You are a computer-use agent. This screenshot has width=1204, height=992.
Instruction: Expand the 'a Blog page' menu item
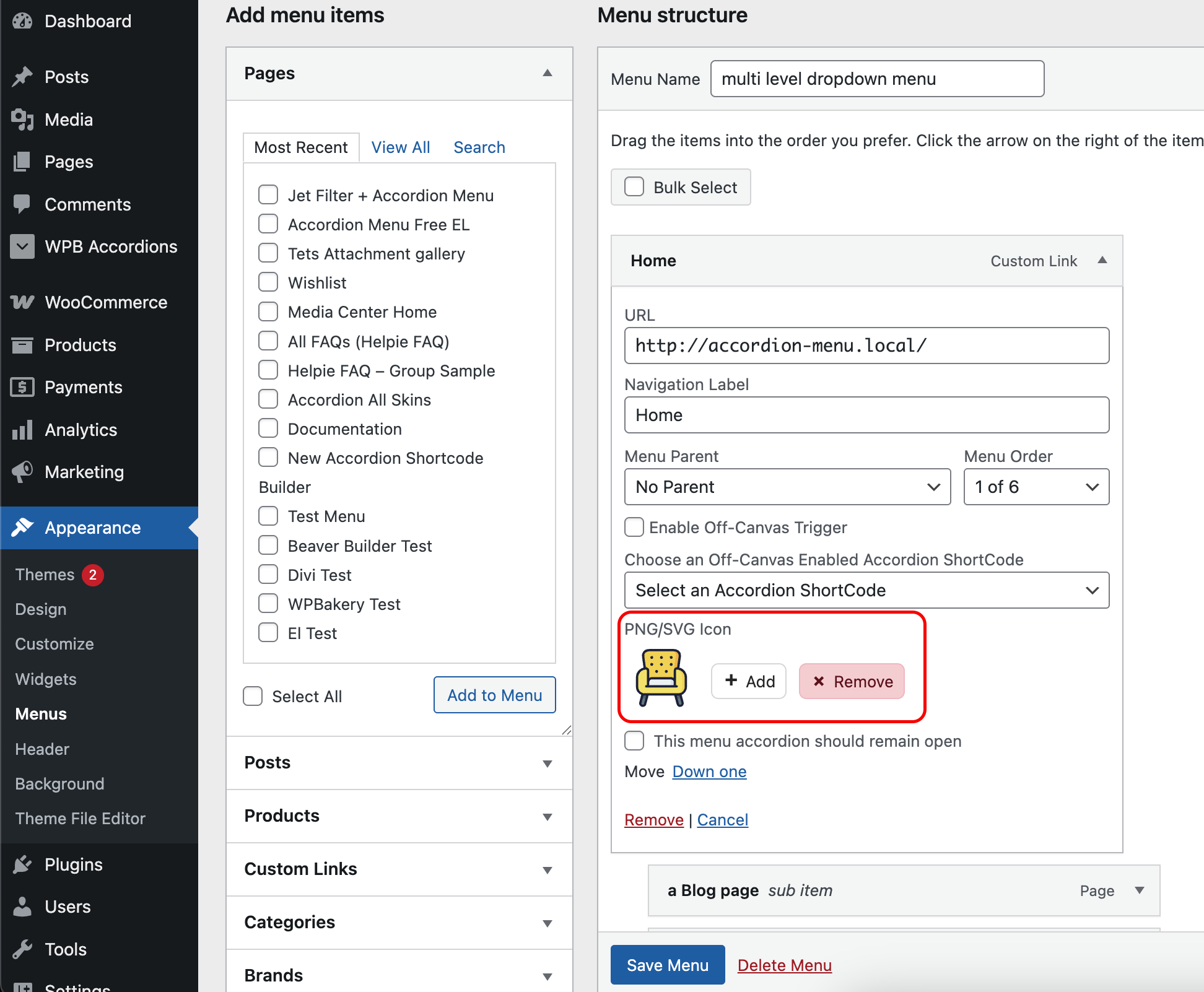(1140, 890)
